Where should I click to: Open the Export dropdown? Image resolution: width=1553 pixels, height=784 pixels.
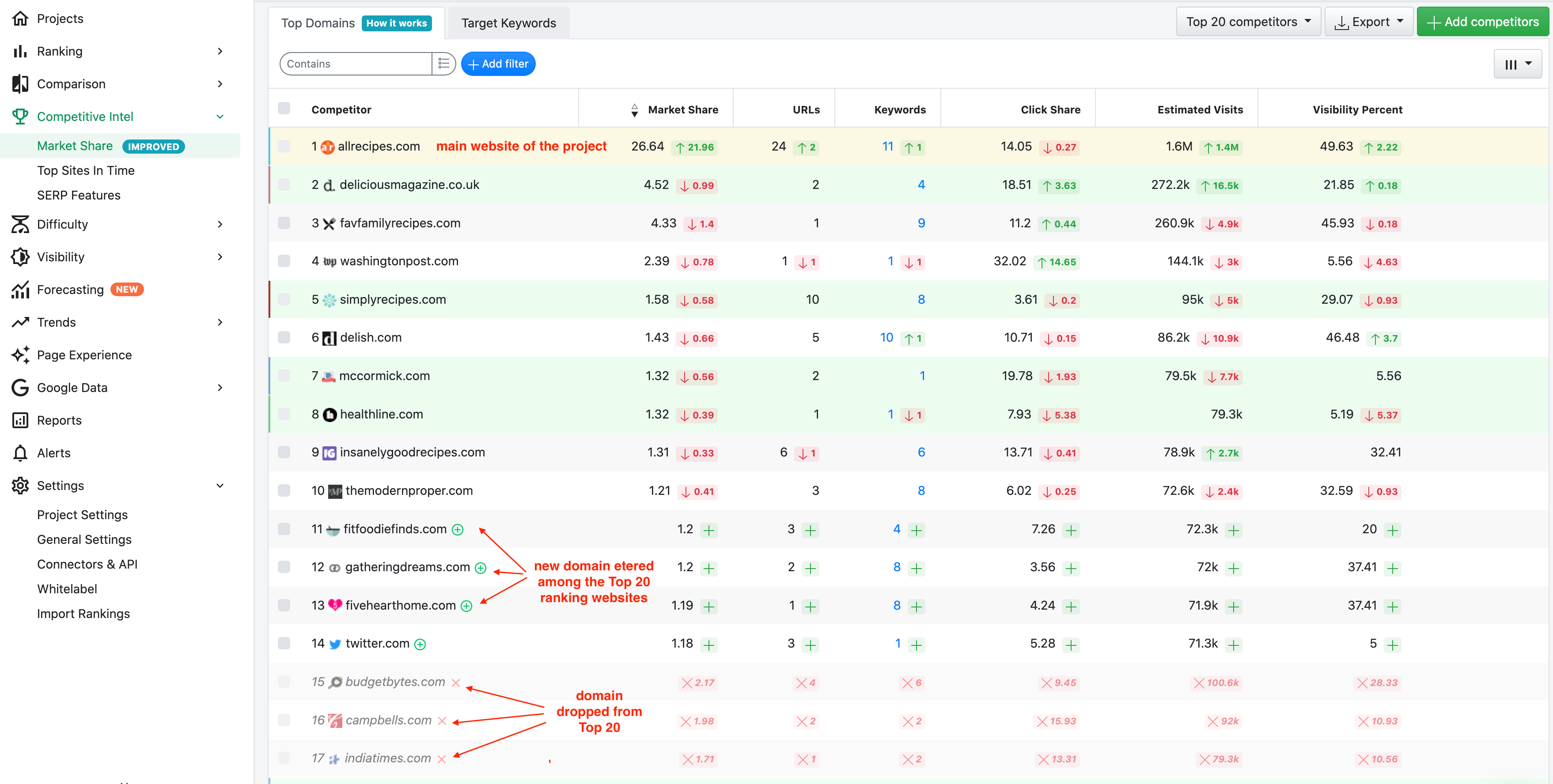coord(1368,22)
